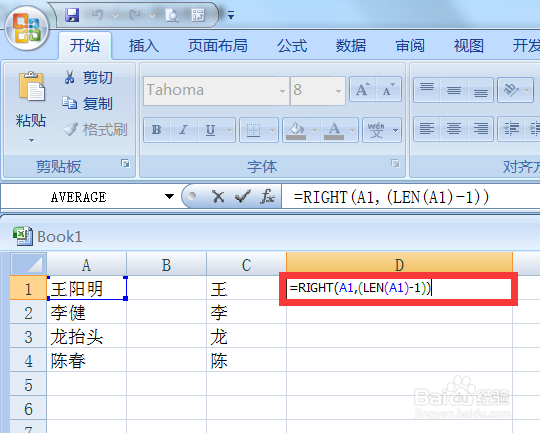Expand borders options arrow

(272, 130)
